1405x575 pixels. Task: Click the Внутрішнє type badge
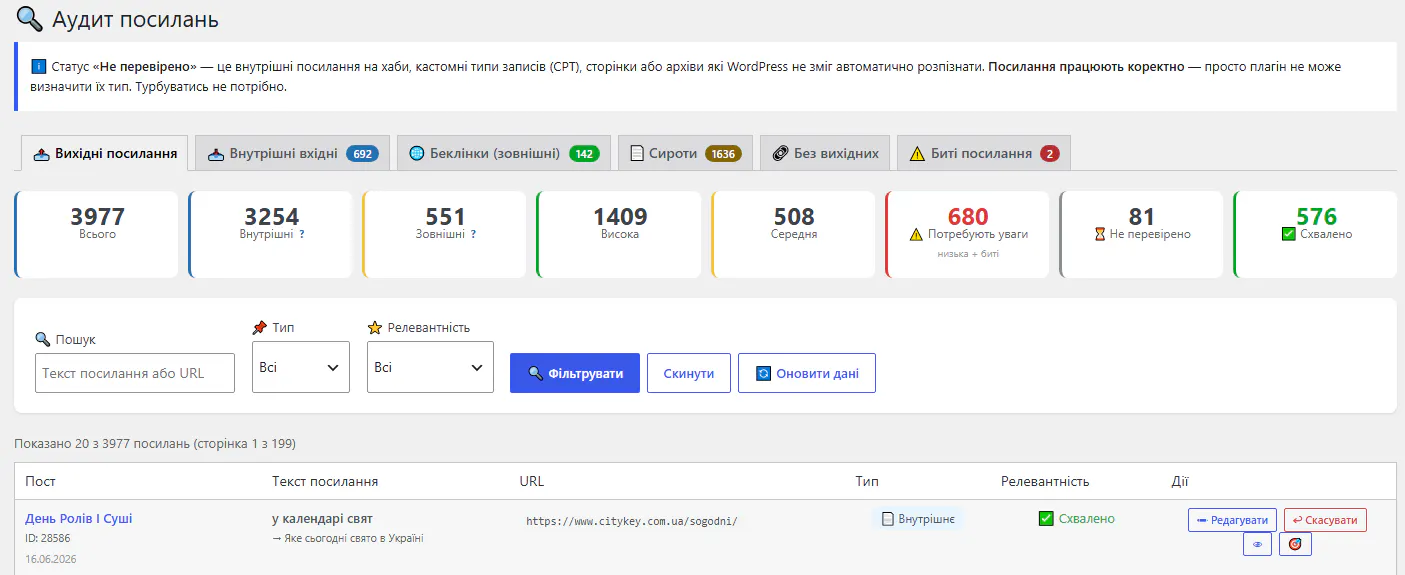point(917,519)
